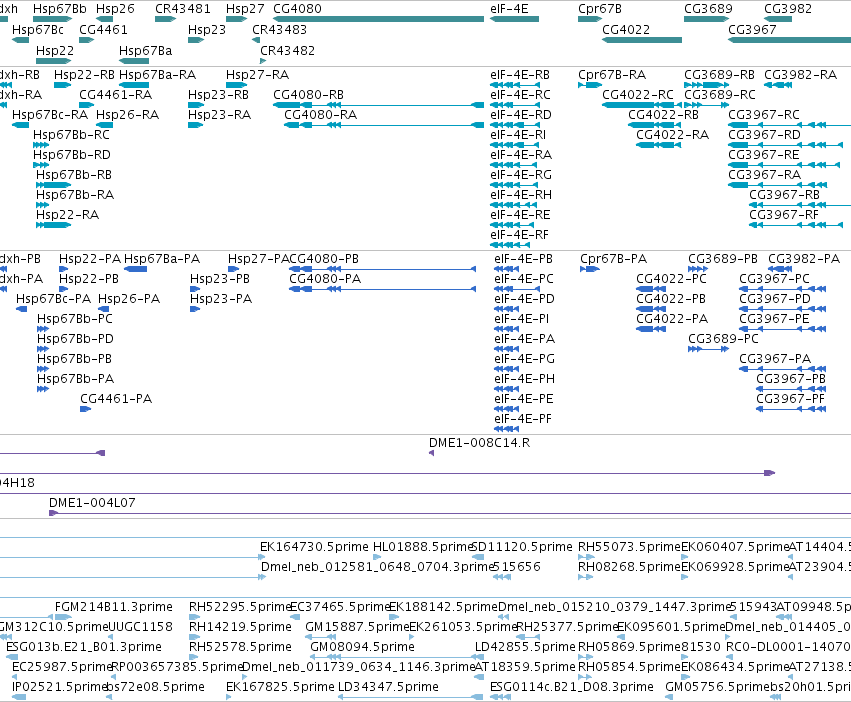Viewport: 851px width, 702px height.
Task: Select protein CG4022-PC
Action: 671,279
